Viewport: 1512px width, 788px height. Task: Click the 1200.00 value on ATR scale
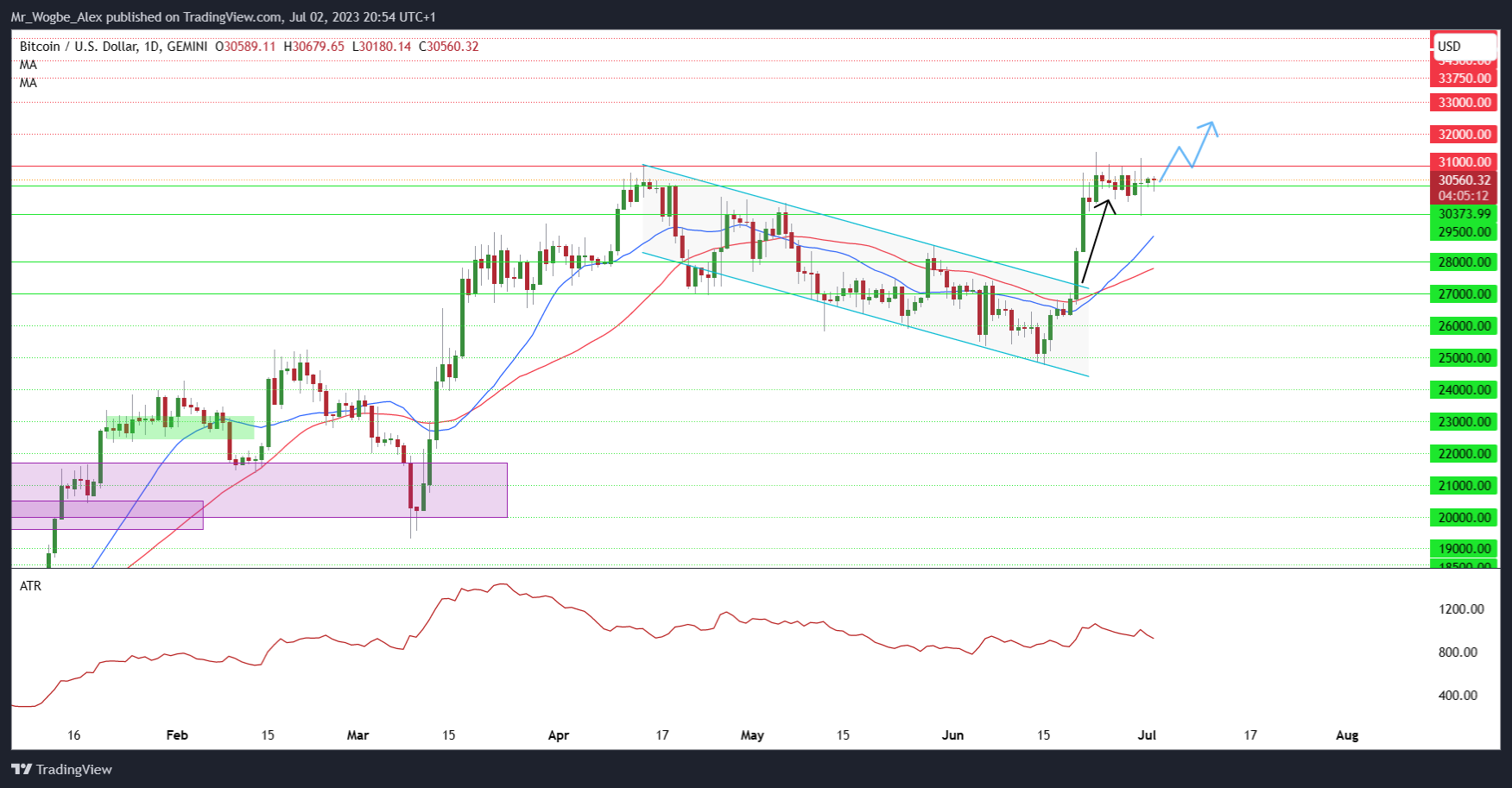point(1461,609)
